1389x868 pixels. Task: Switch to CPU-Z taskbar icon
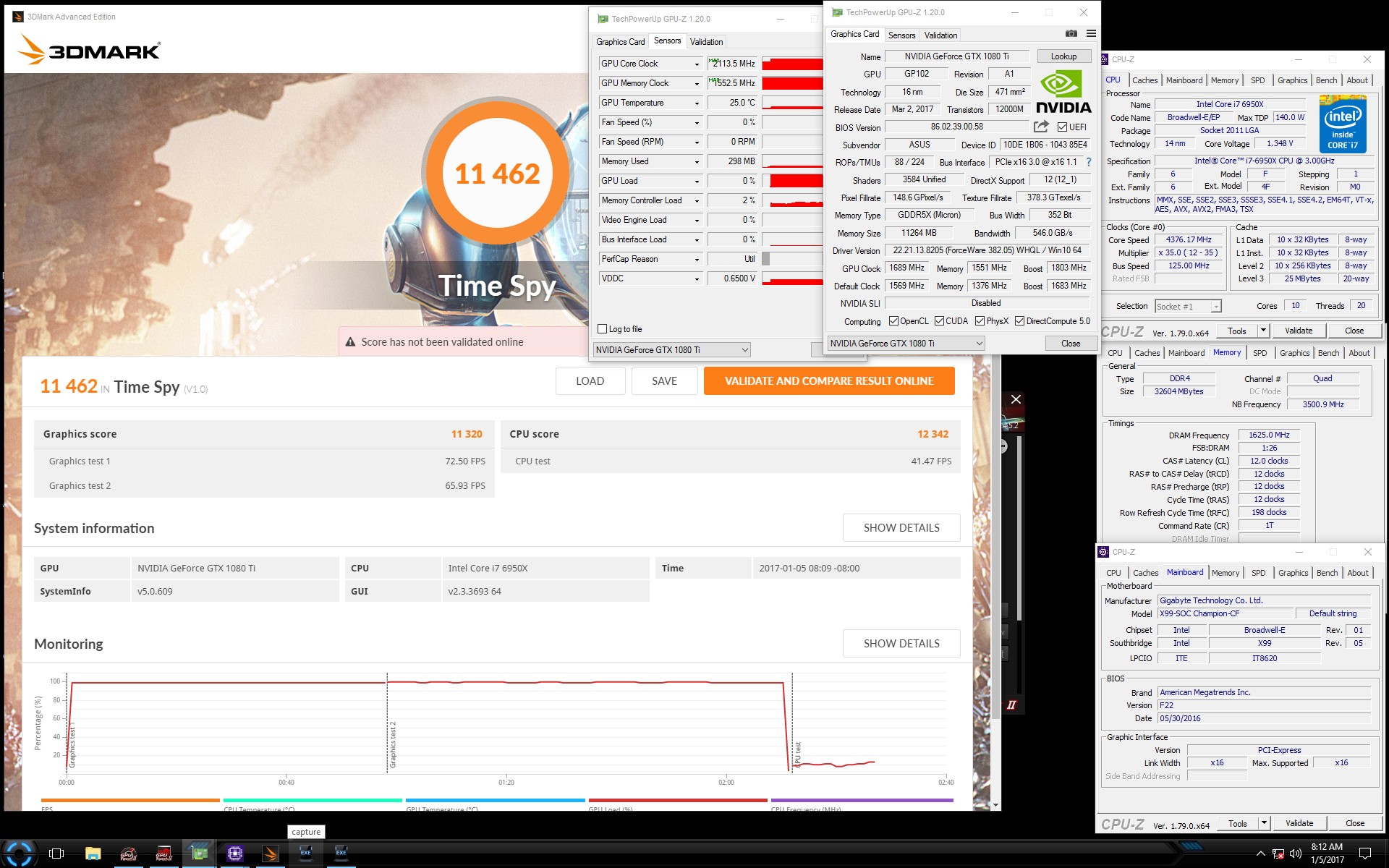[x=234, y=854]
